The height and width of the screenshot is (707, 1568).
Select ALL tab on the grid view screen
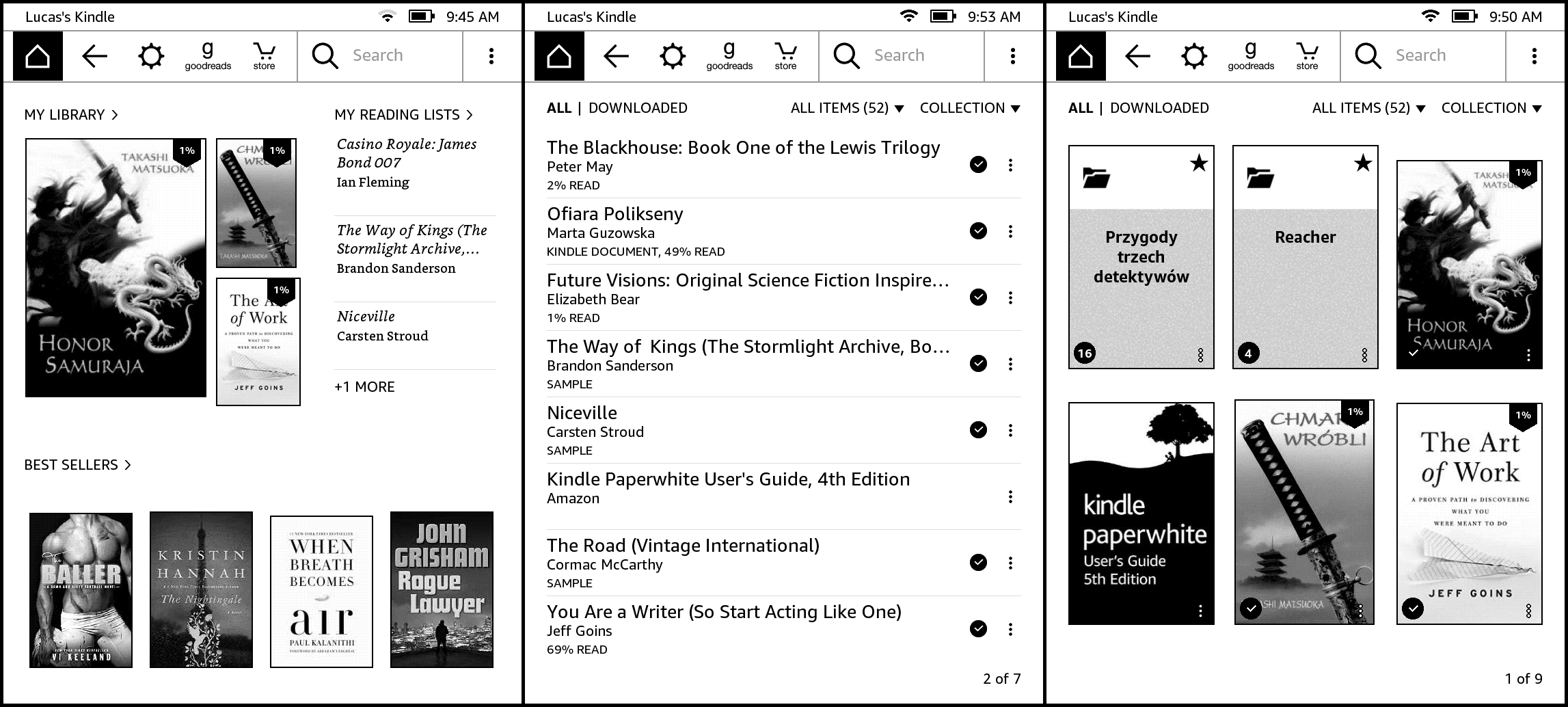[x=1081, y=108]
